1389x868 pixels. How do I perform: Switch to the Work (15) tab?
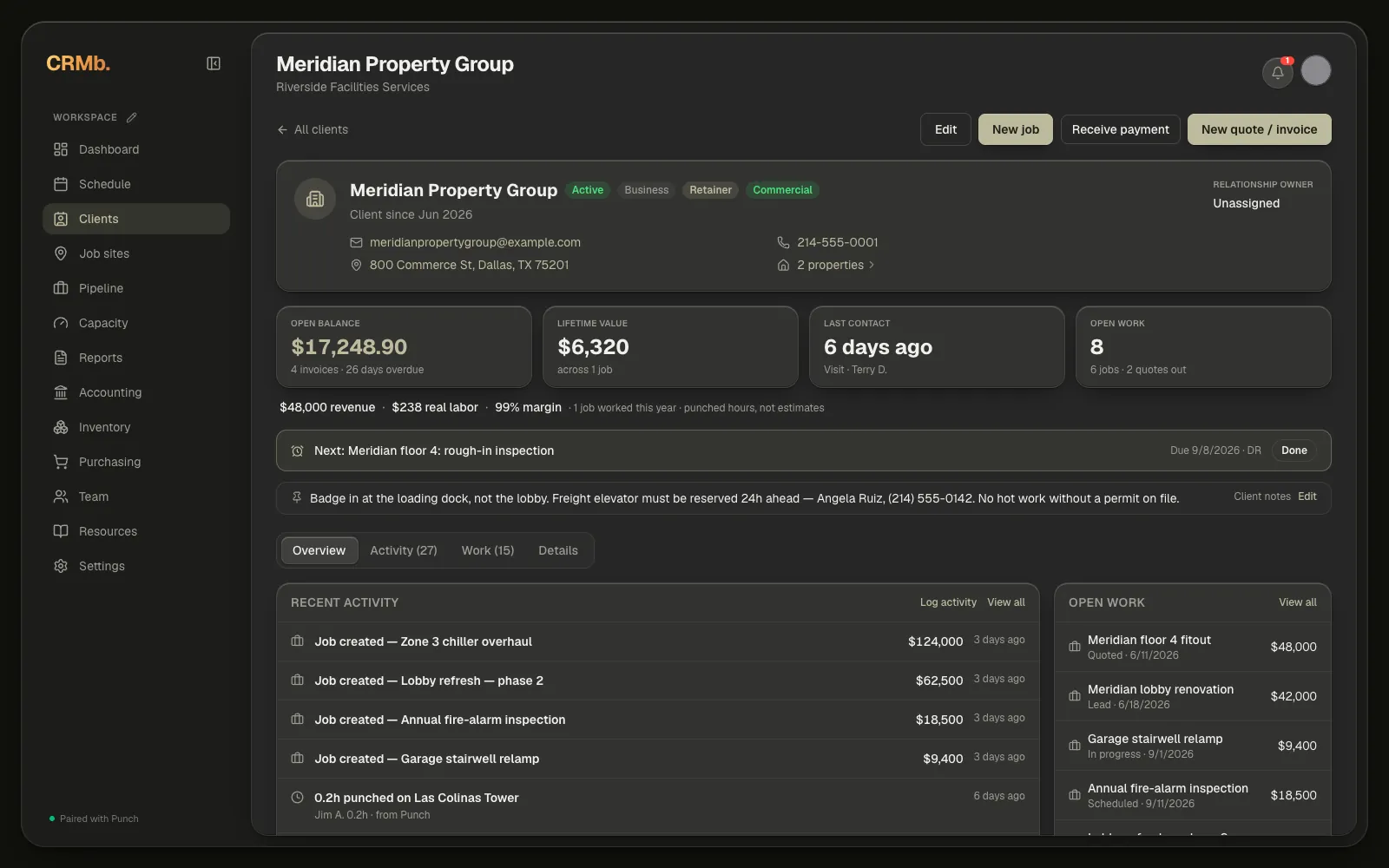coord(488,550)
